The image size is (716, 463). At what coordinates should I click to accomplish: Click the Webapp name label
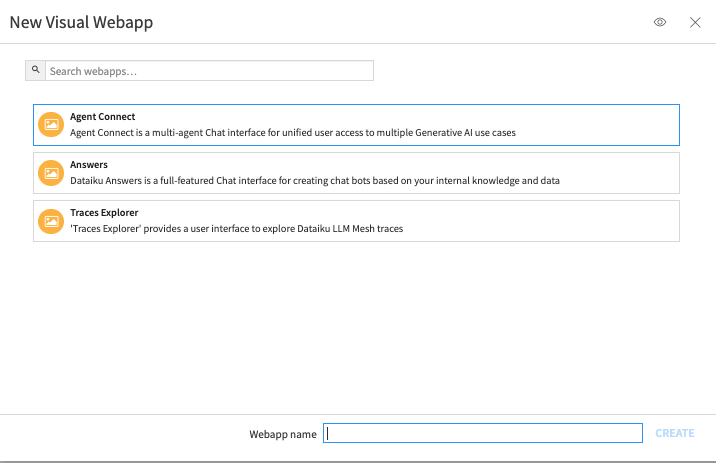coord(283,434)
